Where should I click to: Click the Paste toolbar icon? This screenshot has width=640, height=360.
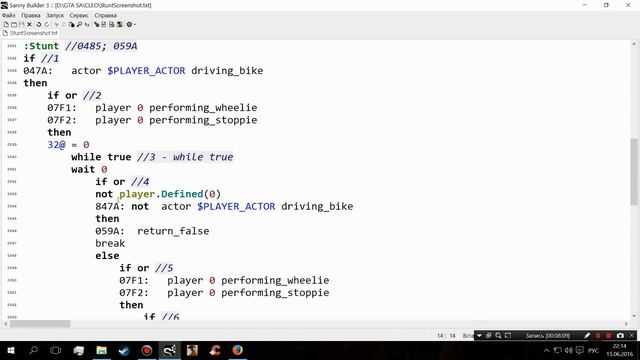(71, 24)
